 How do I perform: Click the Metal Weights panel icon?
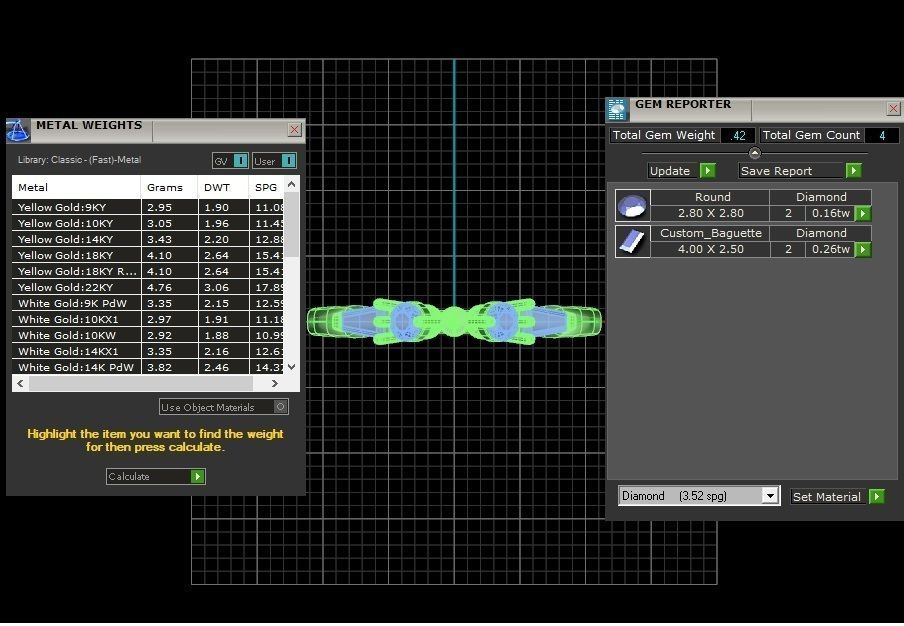pyautogui.click(x=18, y=131)
